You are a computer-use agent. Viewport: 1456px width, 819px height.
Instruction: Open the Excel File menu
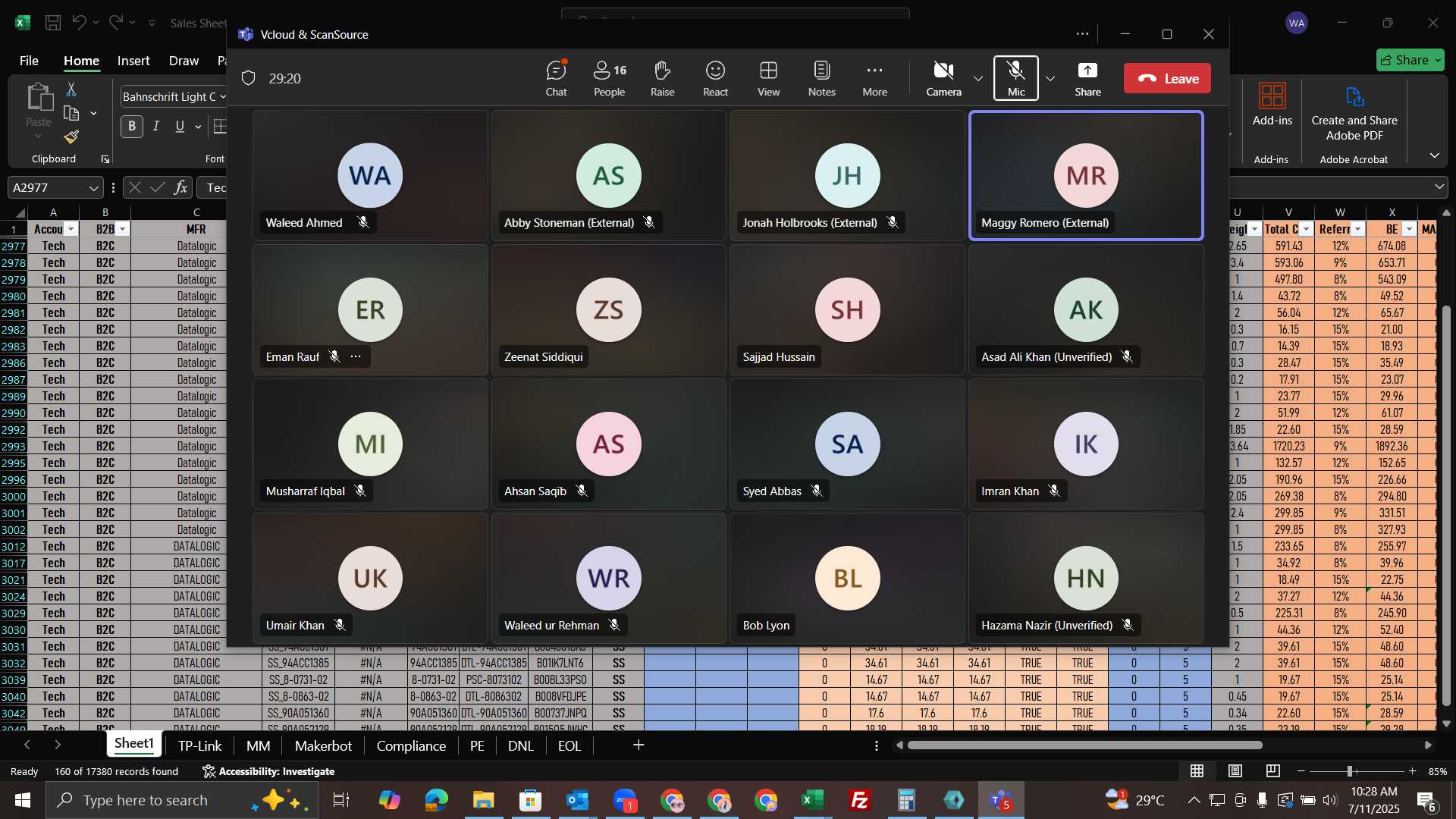[29, 61]
